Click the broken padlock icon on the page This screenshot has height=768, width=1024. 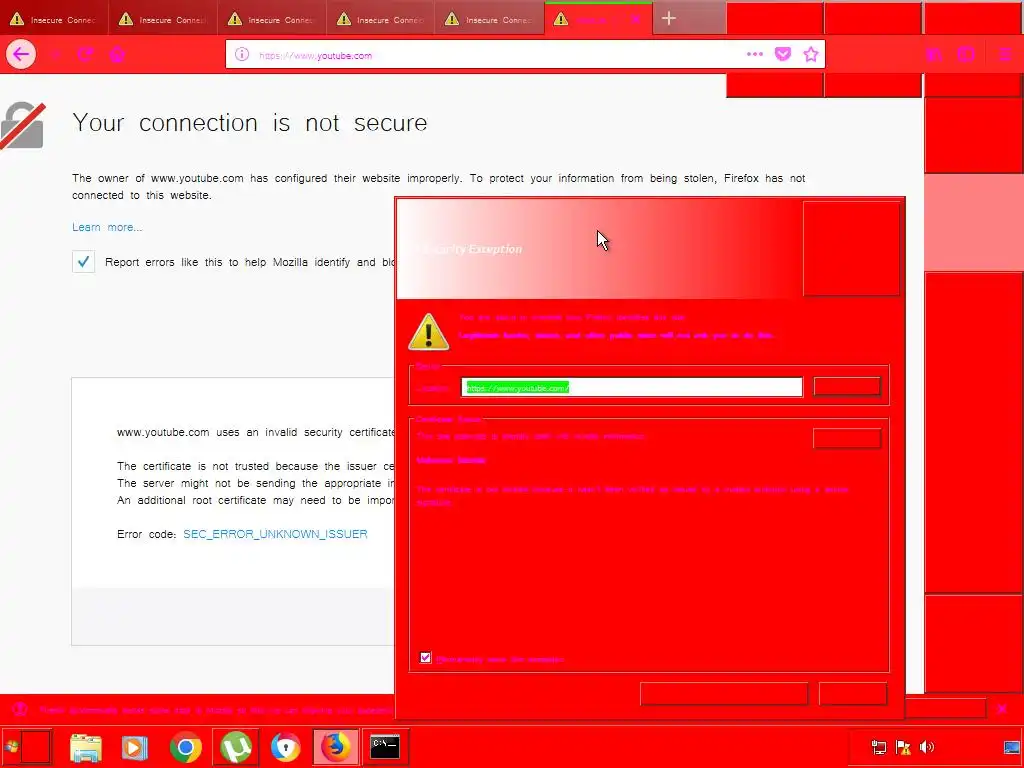(23, 125)
